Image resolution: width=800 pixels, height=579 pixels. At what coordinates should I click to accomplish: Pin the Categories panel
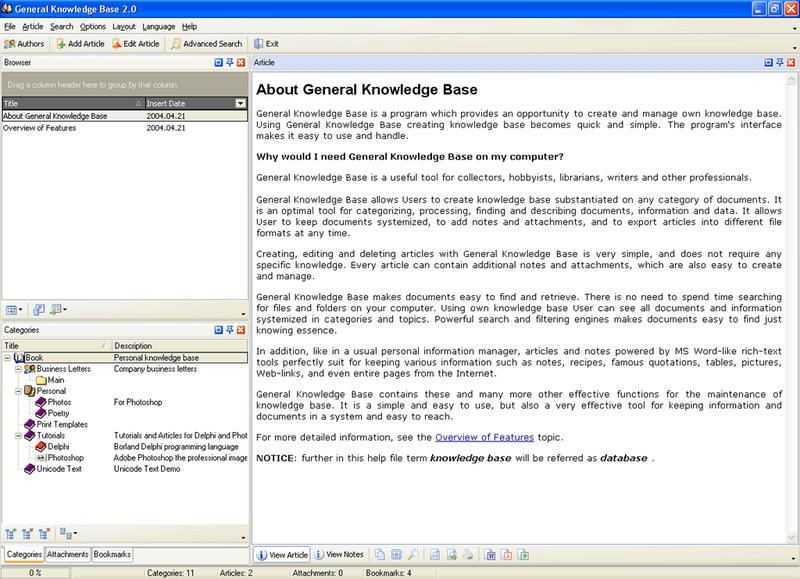230,330
